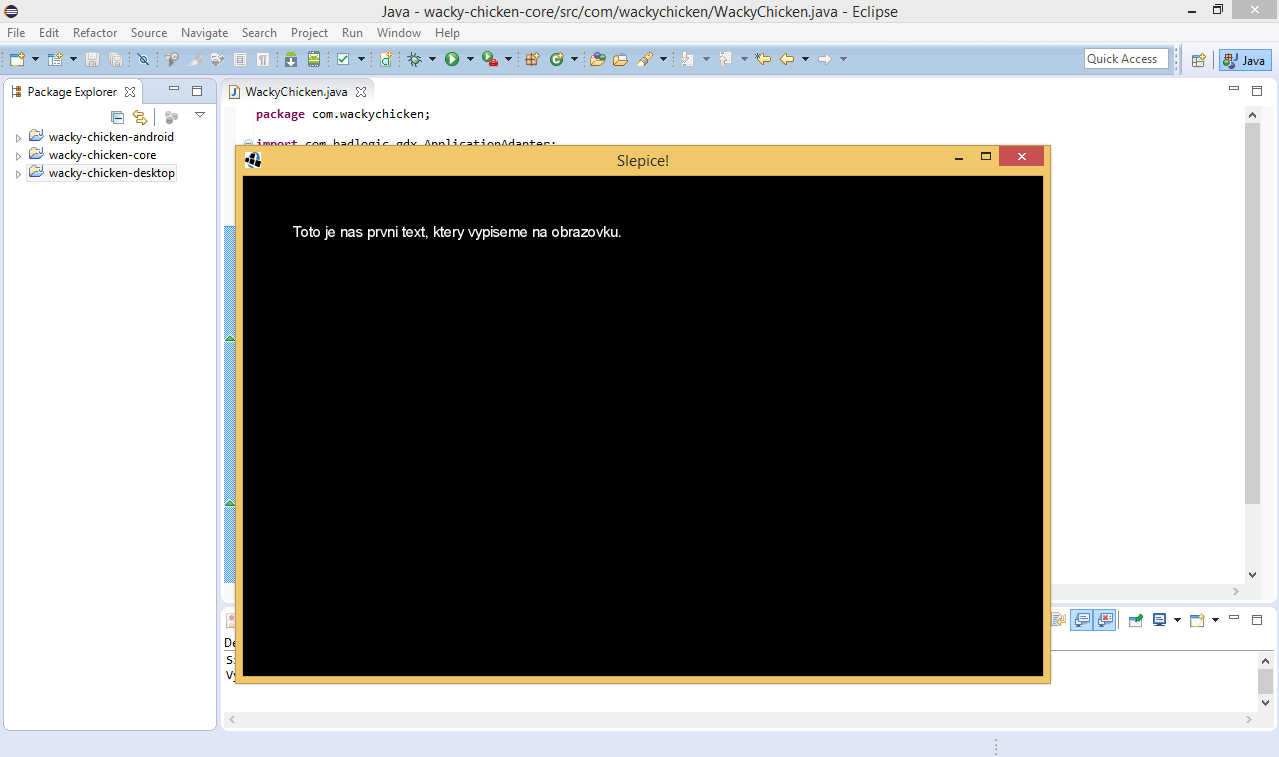Select the wacky-chicken-desktop project
1279x757 pixels.
[111, 173]
